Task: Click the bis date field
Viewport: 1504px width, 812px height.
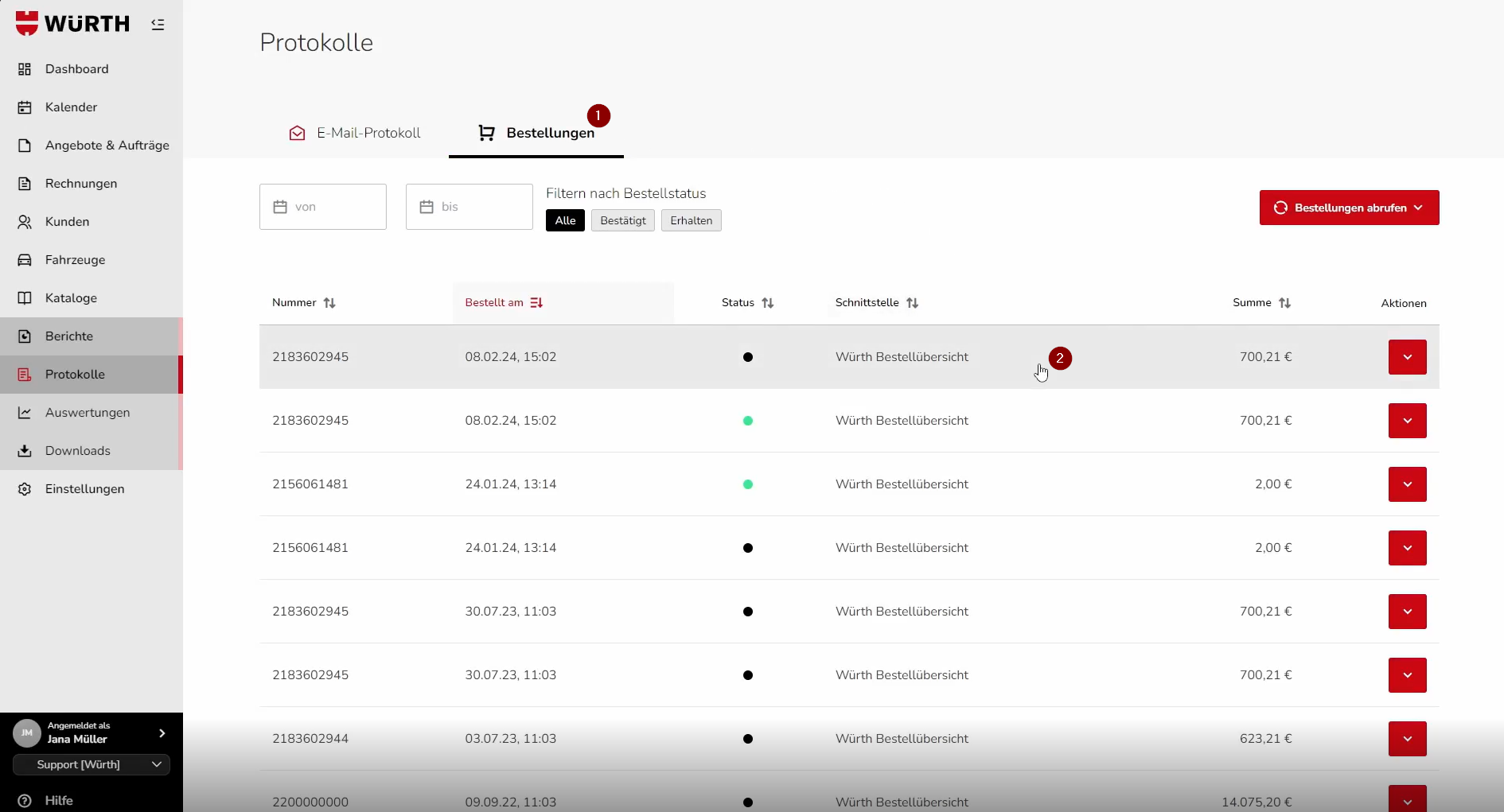Action: (470, 207)
